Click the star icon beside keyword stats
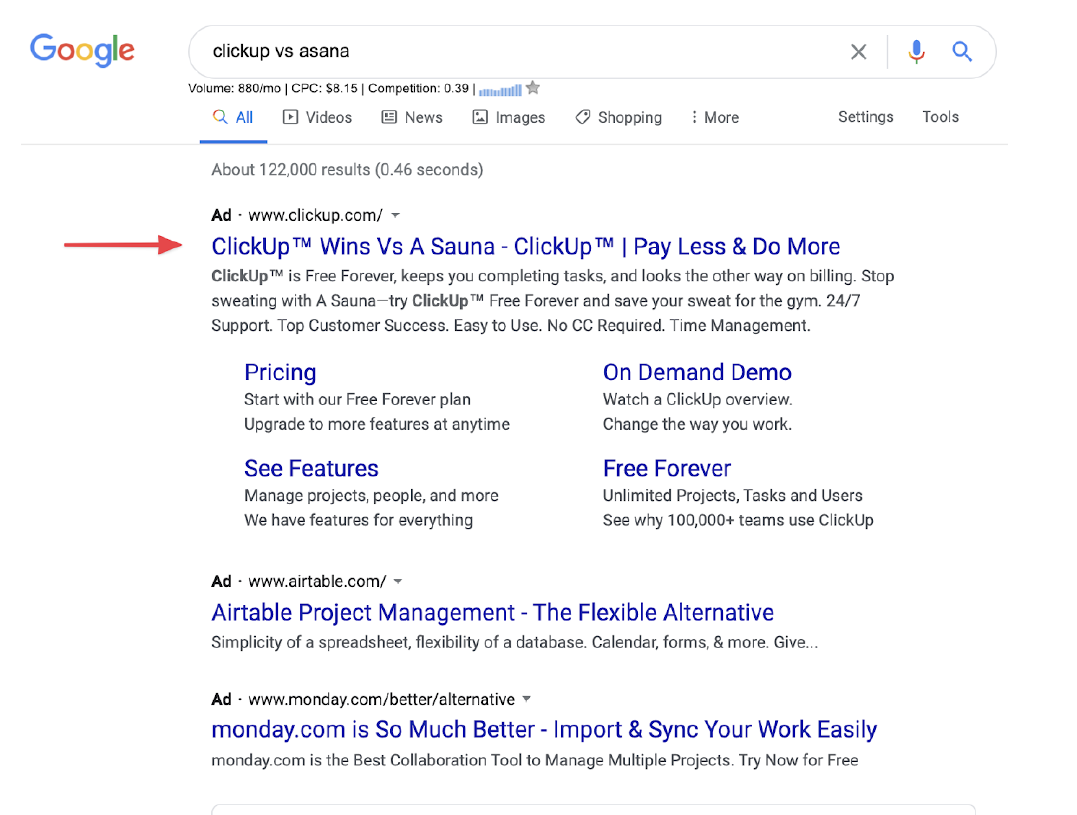The image size is (1077, 815). click(x=533, y=88)
